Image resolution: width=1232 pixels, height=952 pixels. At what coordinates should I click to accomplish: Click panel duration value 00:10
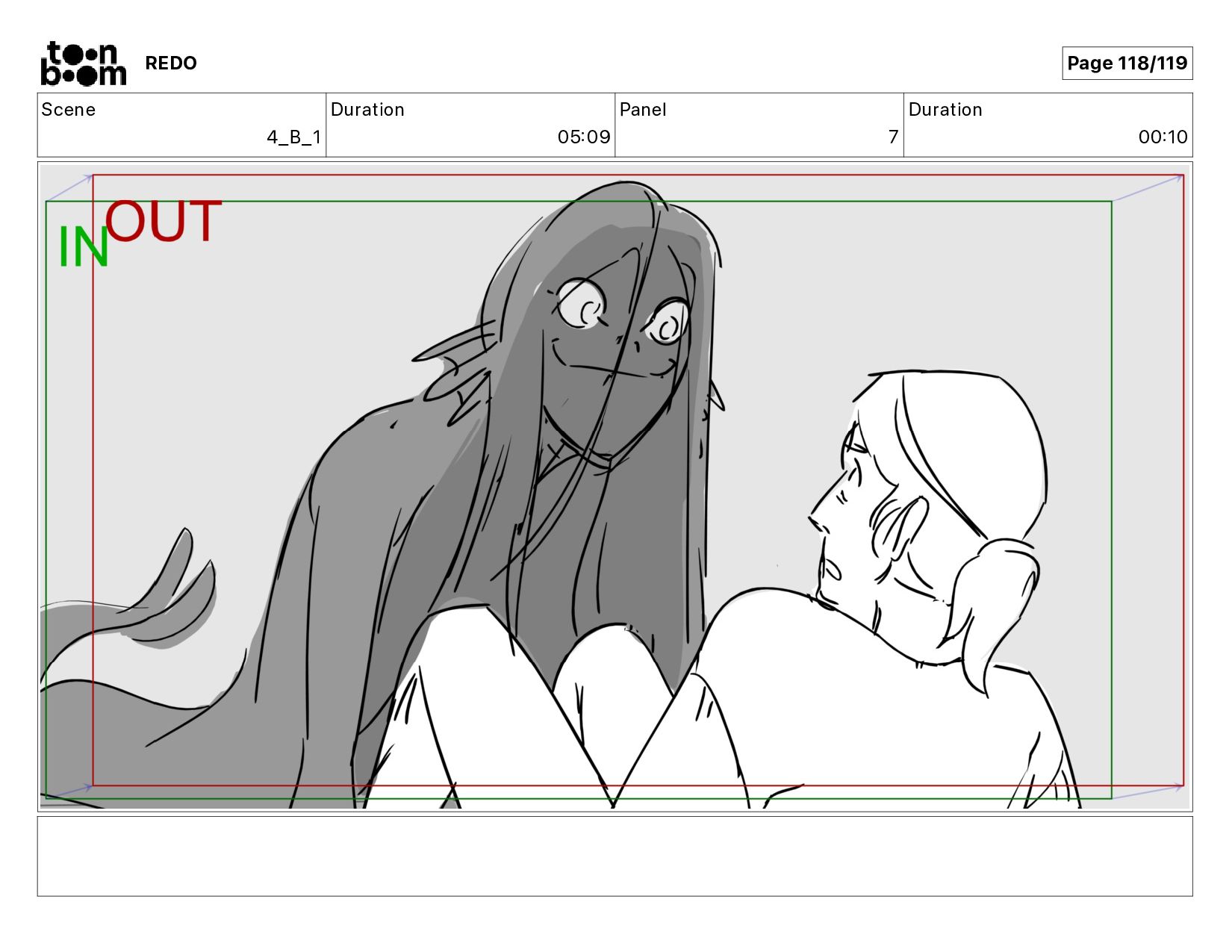click(x=1163, y=137)
